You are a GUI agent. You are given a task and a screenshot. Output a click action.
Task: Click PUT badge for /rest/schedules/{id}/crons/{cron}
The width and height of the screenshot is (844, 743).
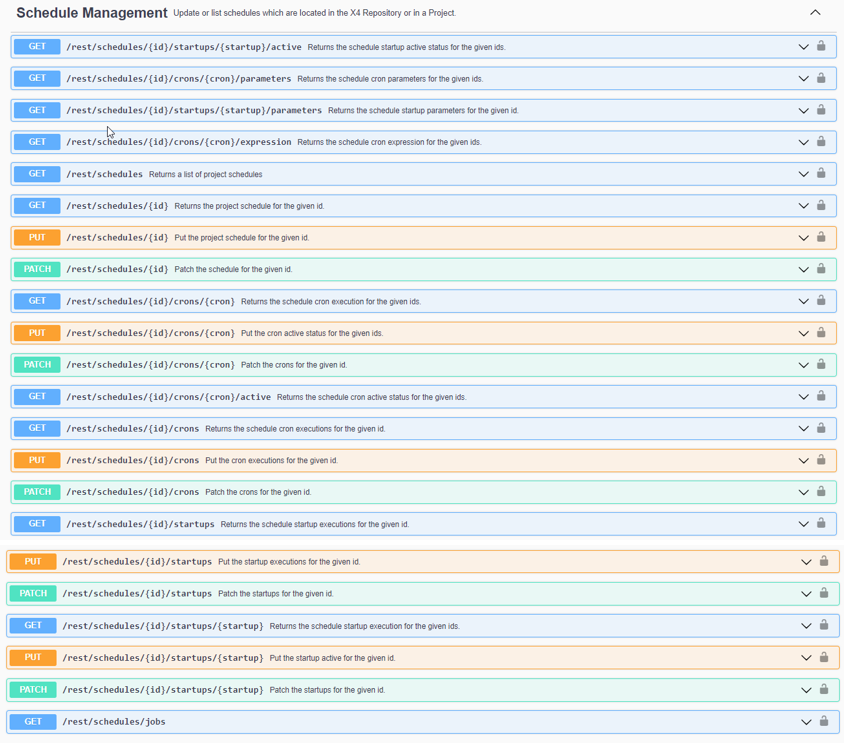click(x=37, y=333)
